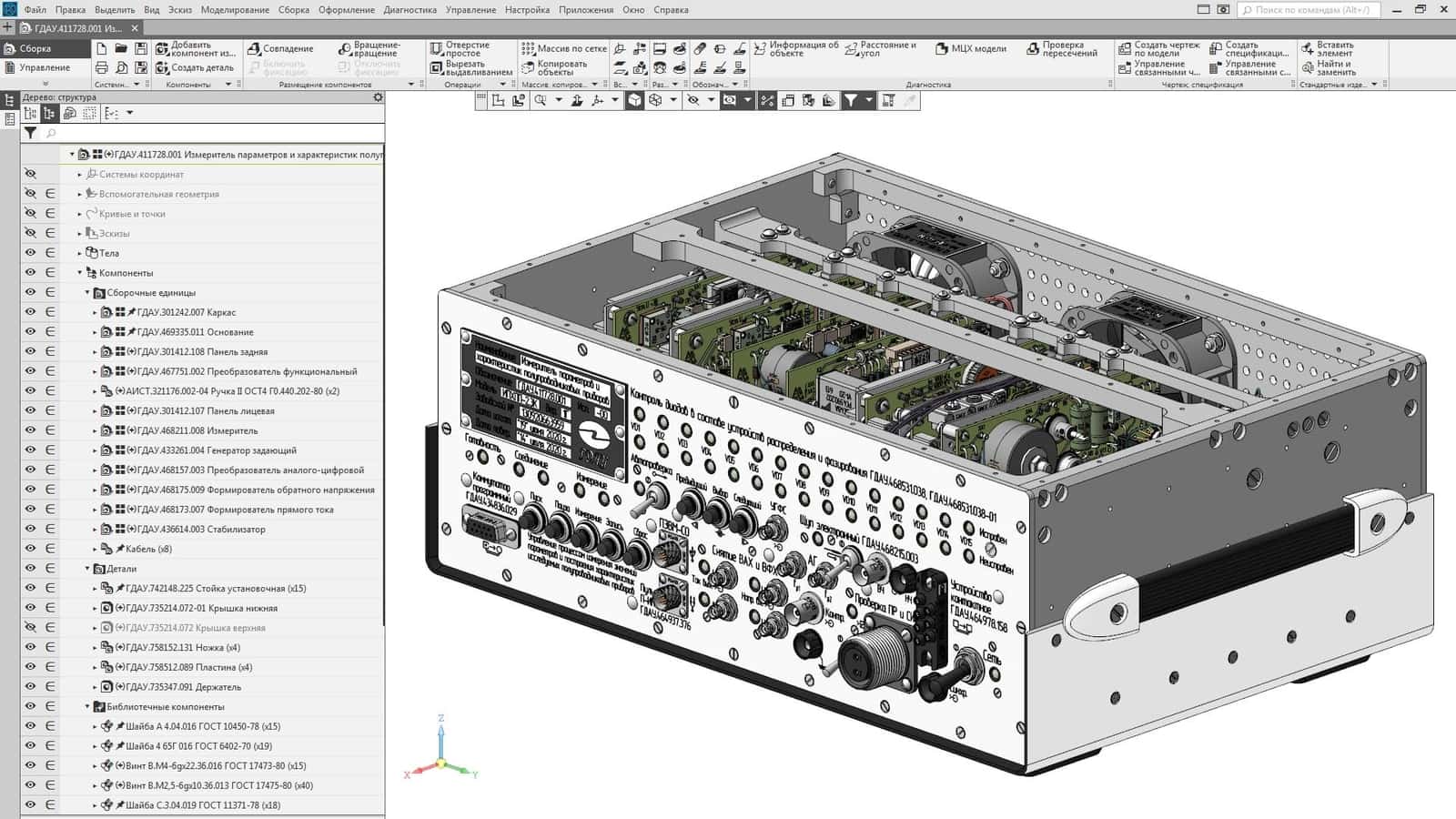Select Формирователь прямого тока tree item

[235, 510]
